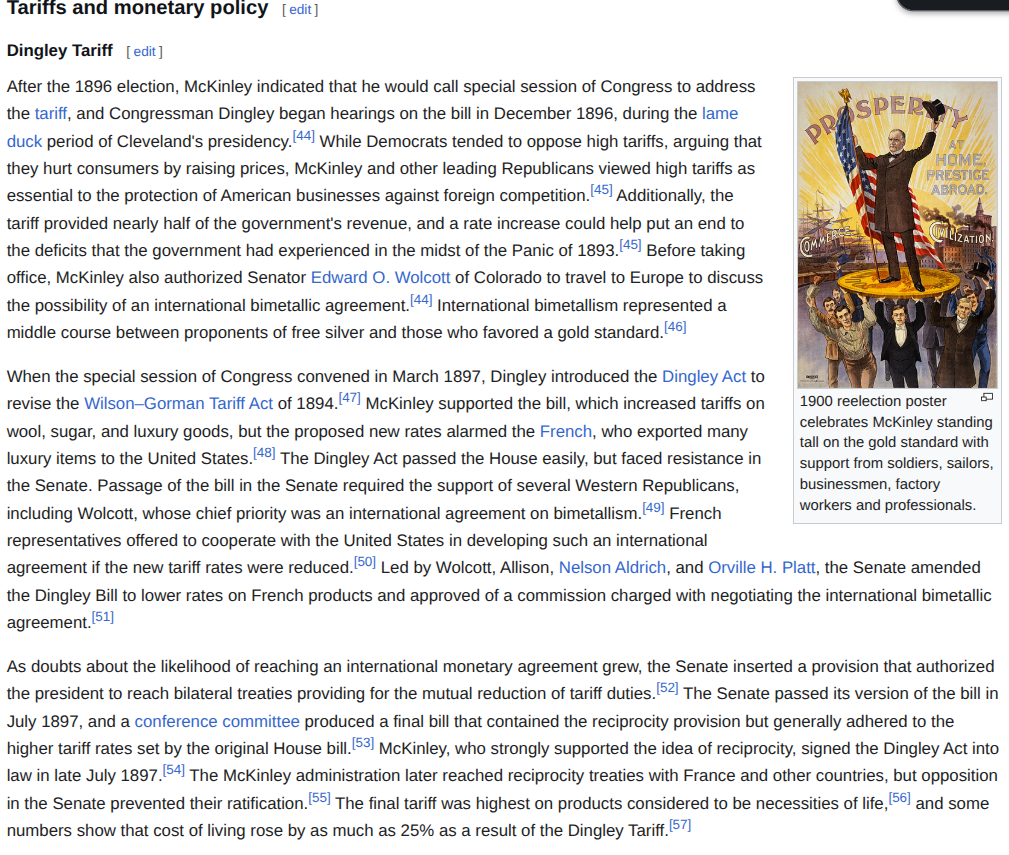Image resolution: width=1009 pixels, height=855 pixels.
Task: Jump to citation 50 after rates were reduced
Action: pyautogui.click(x=365, y=562)
